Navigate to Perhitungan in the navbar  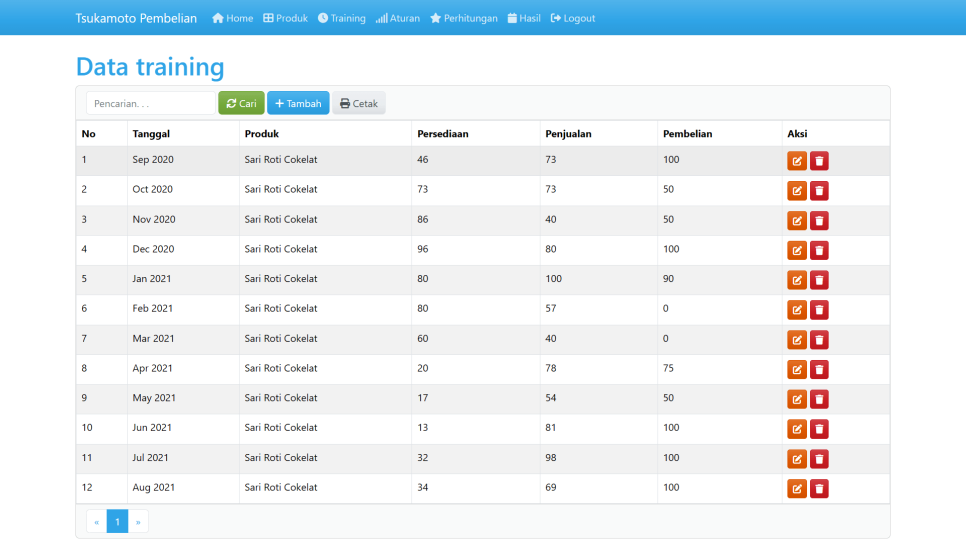pos(463,18)
